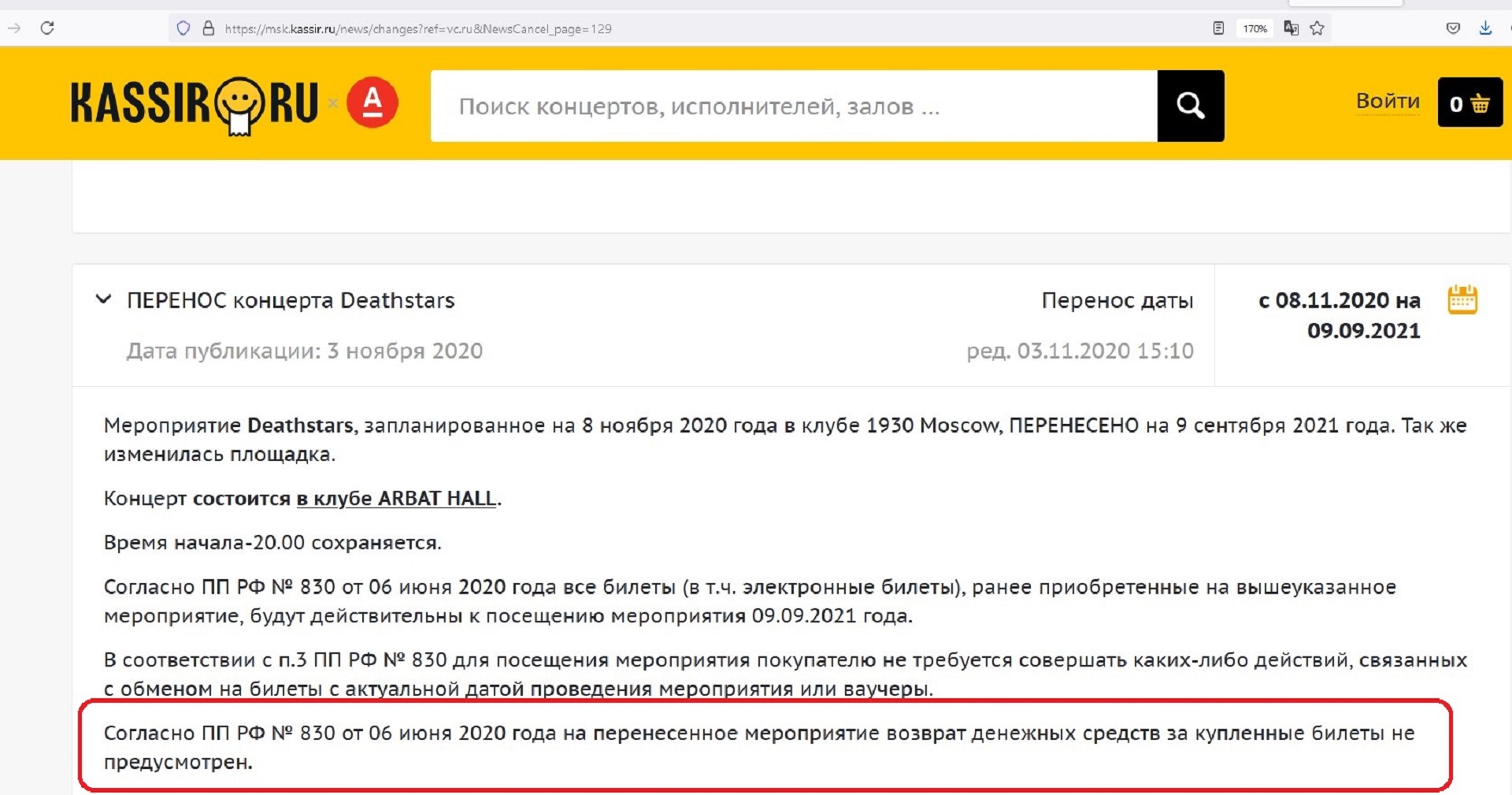Screen dimensions: 1512x795
Task: Open the tracking protection shield icon
Action: (x=183, y=28)
